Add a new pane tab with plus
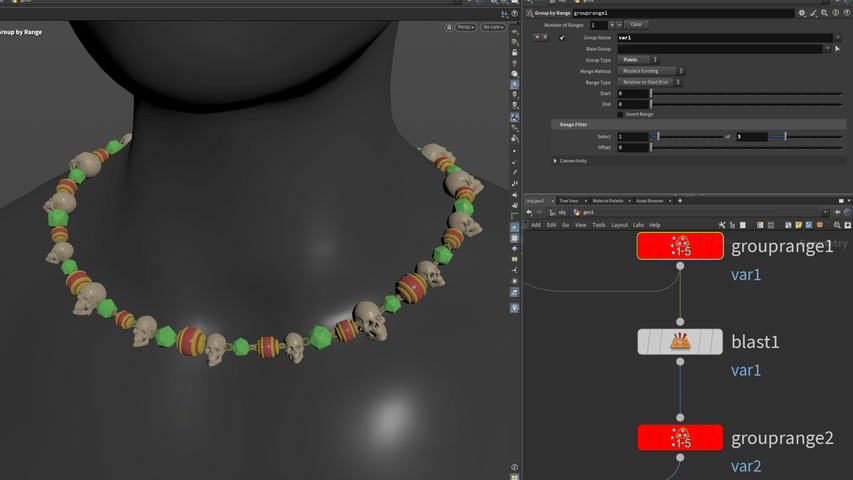The image size is (853, 480). coord(680,201)
